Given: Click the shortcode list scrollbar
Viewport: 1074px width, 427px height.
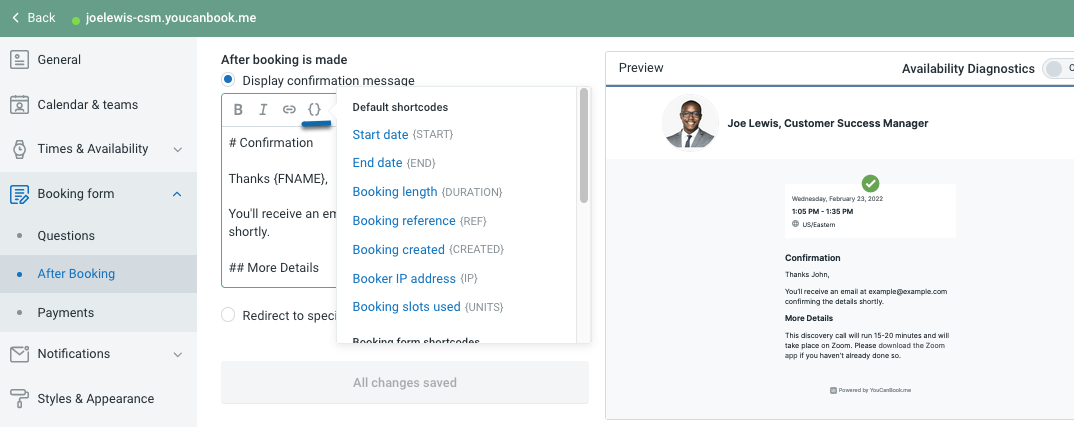Looking at the screenshot, I should [584, 146].
